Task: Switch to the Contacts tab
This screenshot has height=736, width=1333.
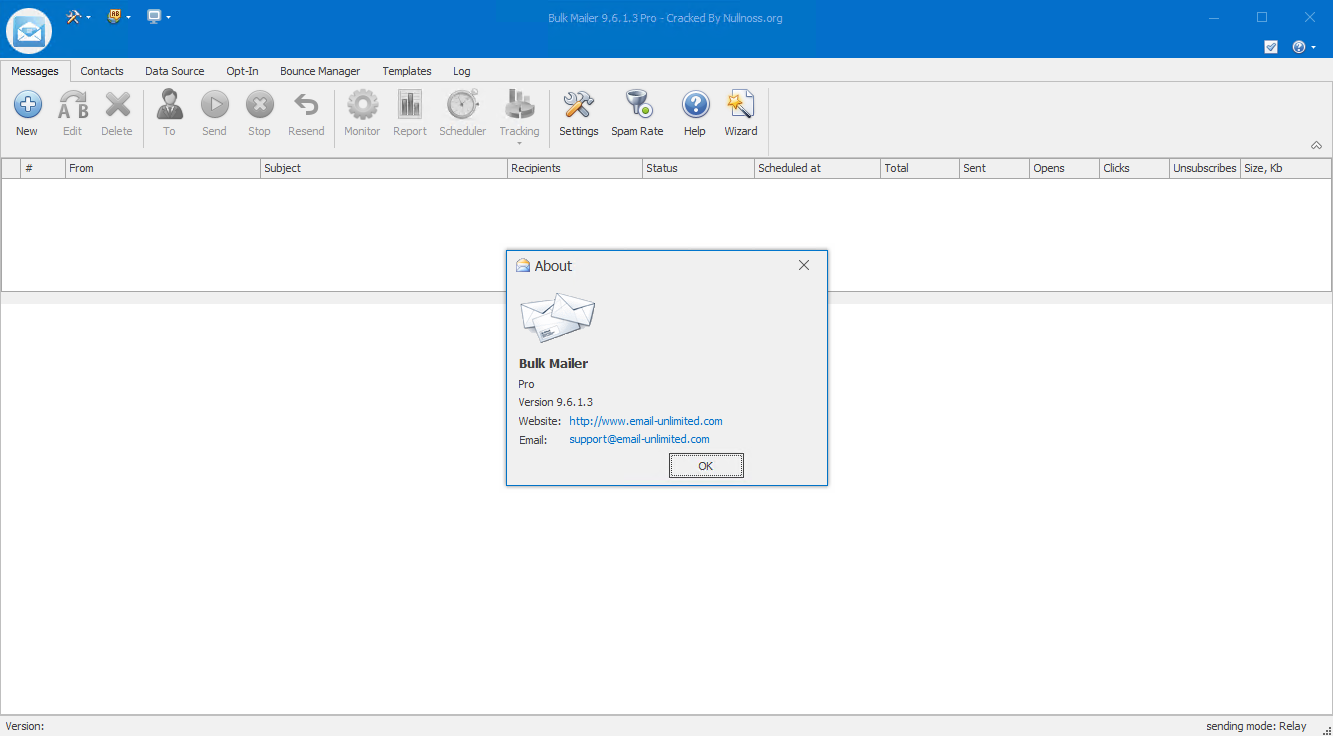Action: coord(102,71)
